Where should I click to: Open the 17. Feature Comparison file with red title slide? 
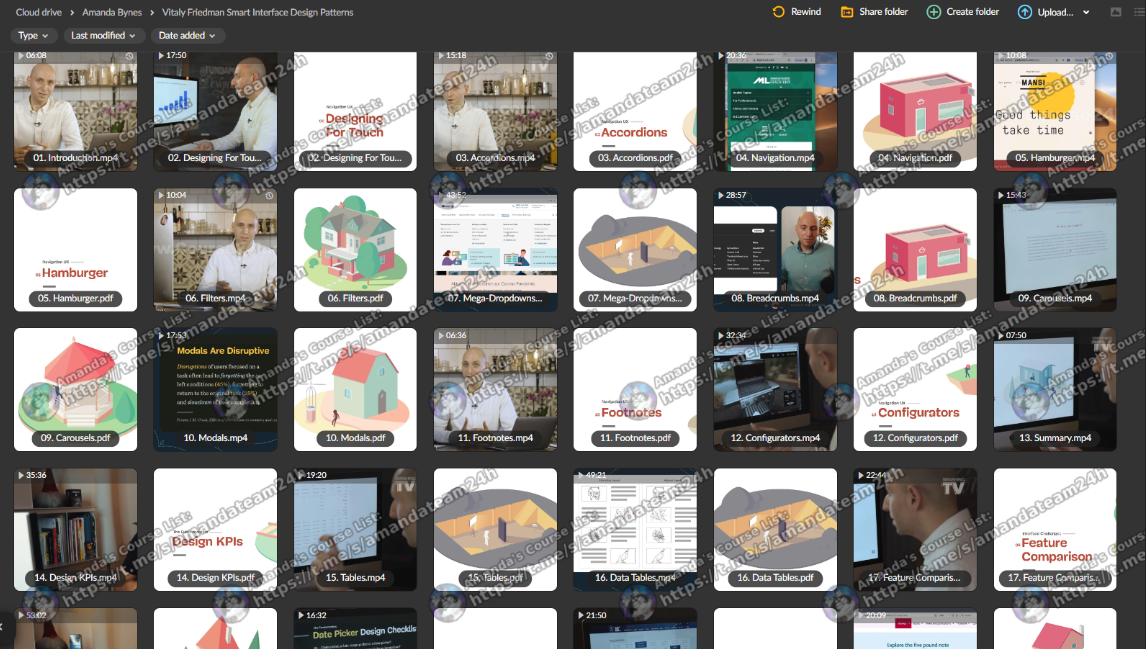tap(1055, 529)
